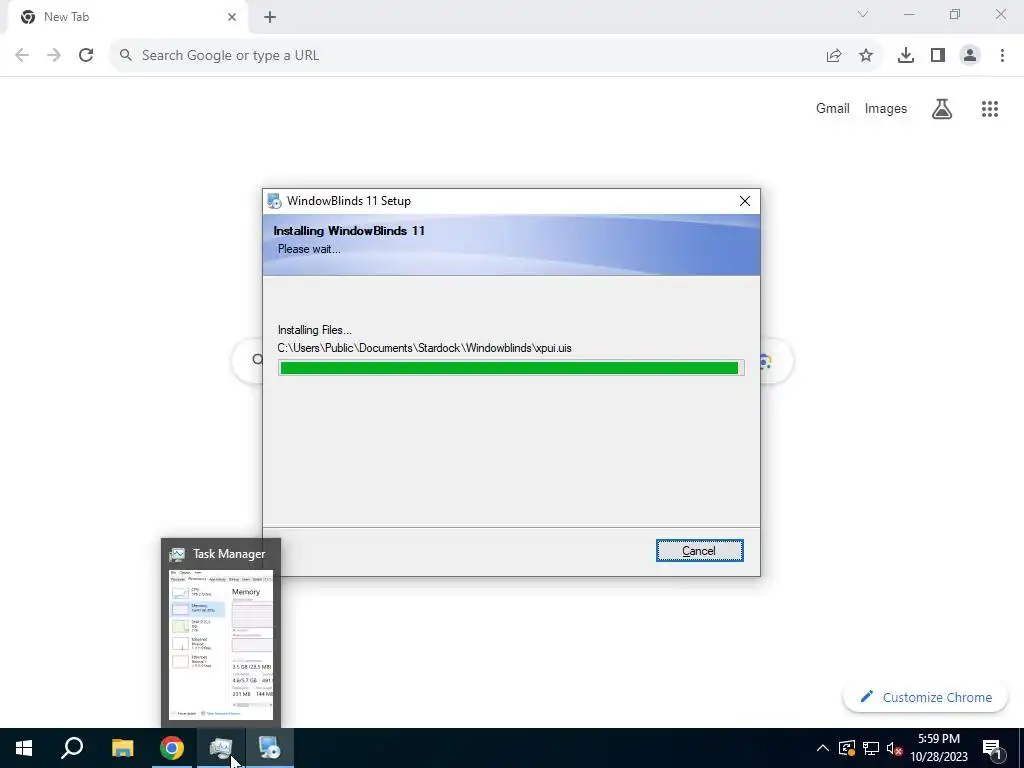Close the New Tab tab

tap(232, 17)
